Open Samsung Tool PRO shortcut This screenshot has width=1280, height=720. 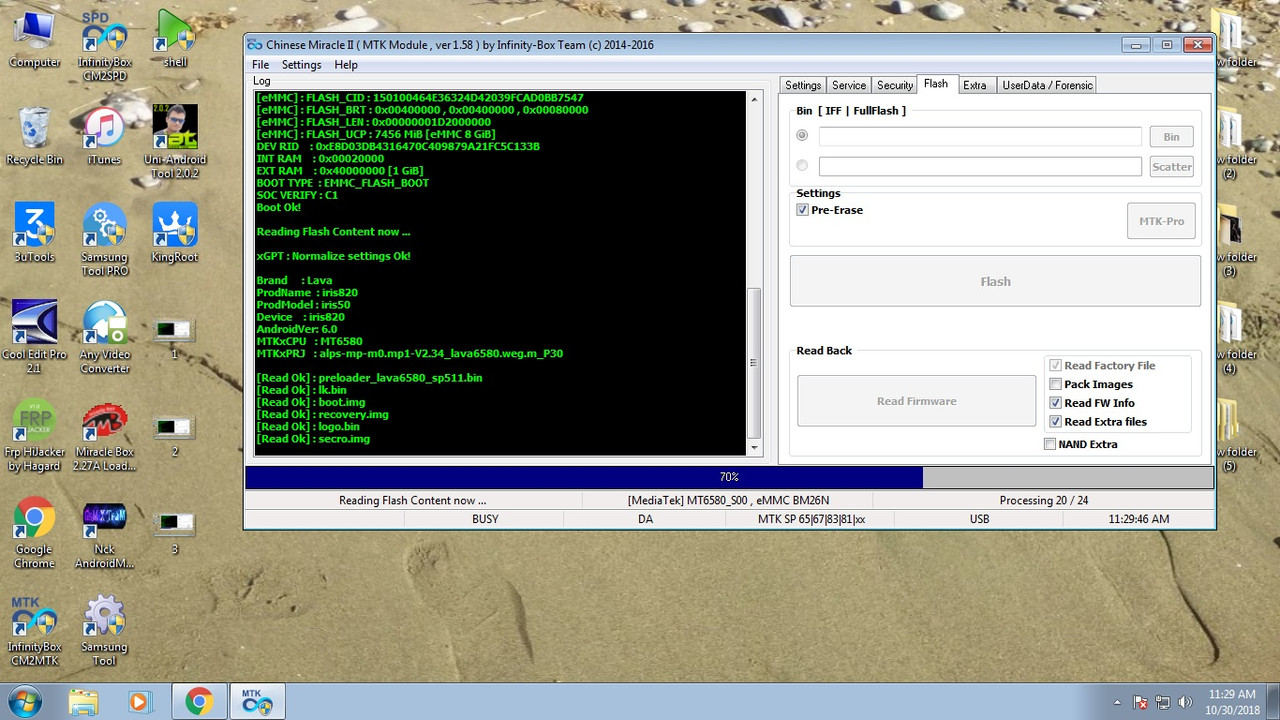(104, 239)
